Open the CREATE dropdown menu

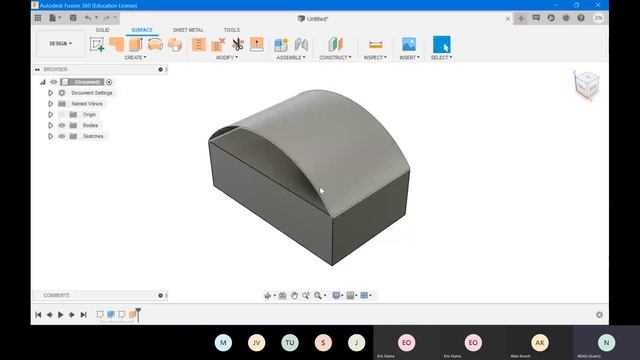click(135, 58)
